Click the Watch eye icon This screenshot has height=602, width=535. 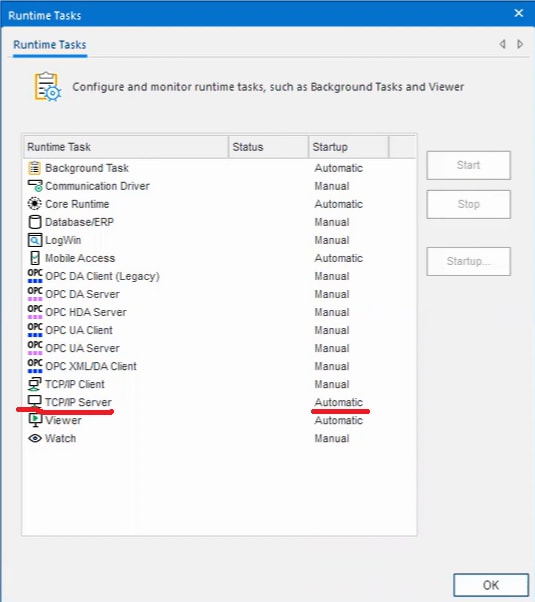(35, 438)
